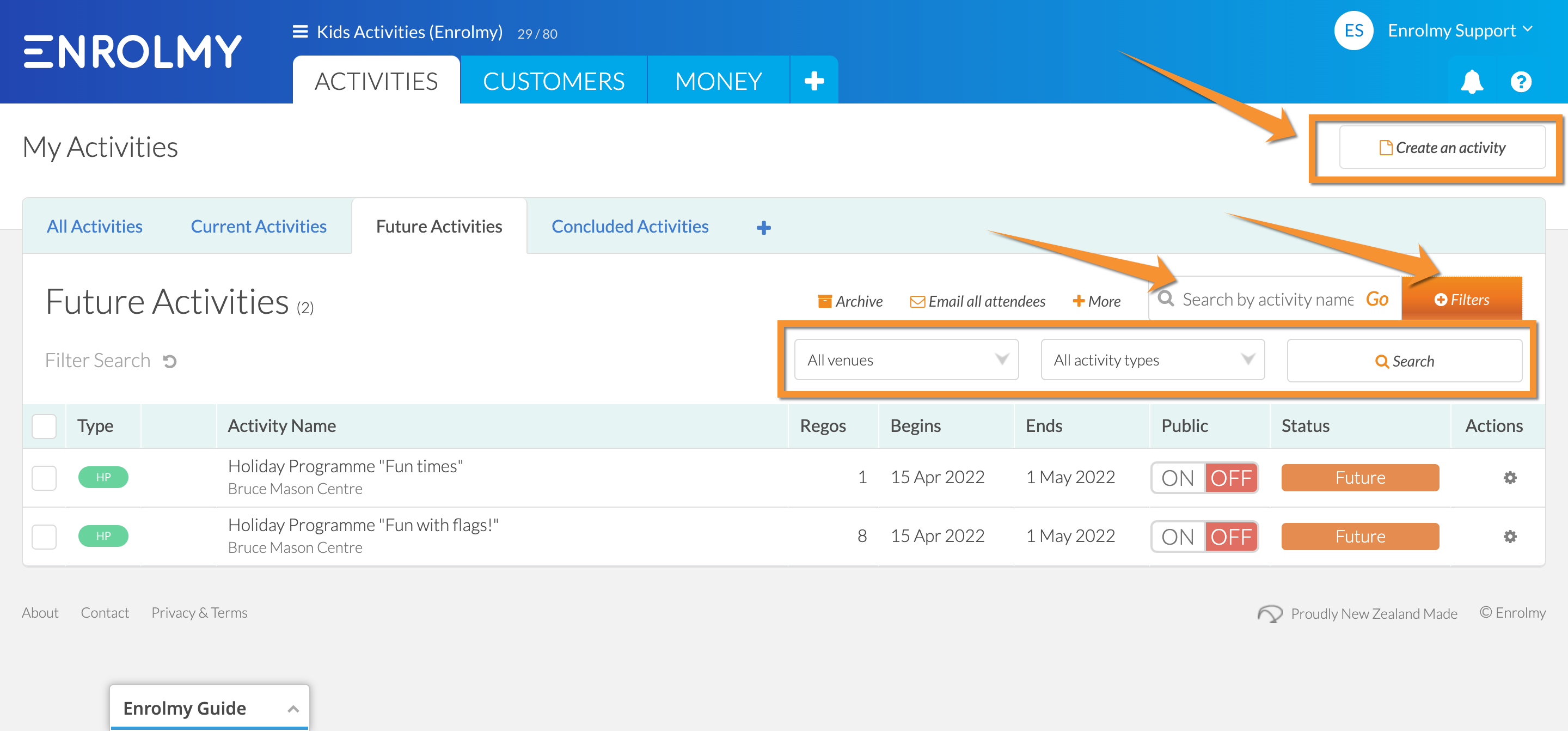
Task: Click the Archive button
Action: [x=850, y=301]
